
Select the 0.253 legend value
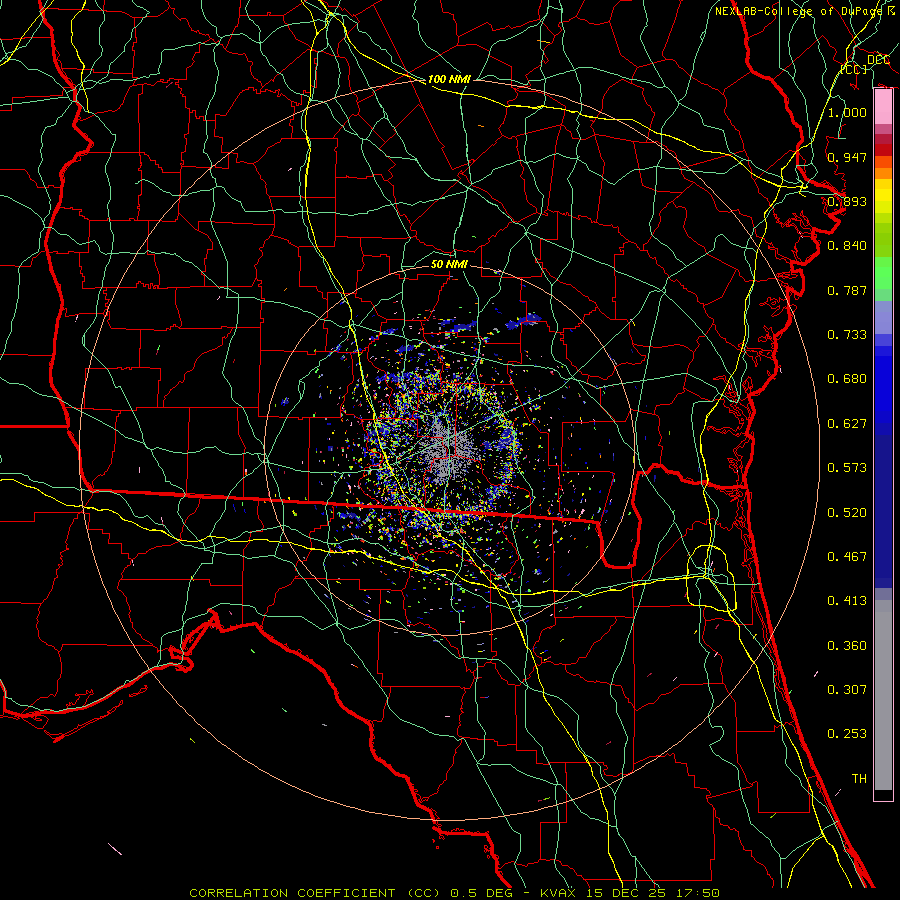(x=847, y=734)
